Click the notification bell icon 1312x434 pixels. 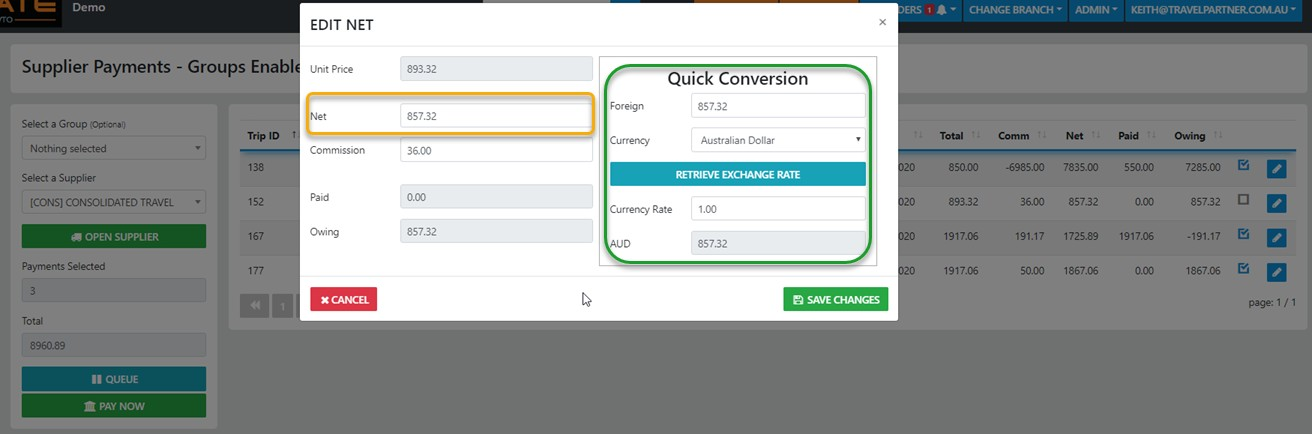(941, 10)
